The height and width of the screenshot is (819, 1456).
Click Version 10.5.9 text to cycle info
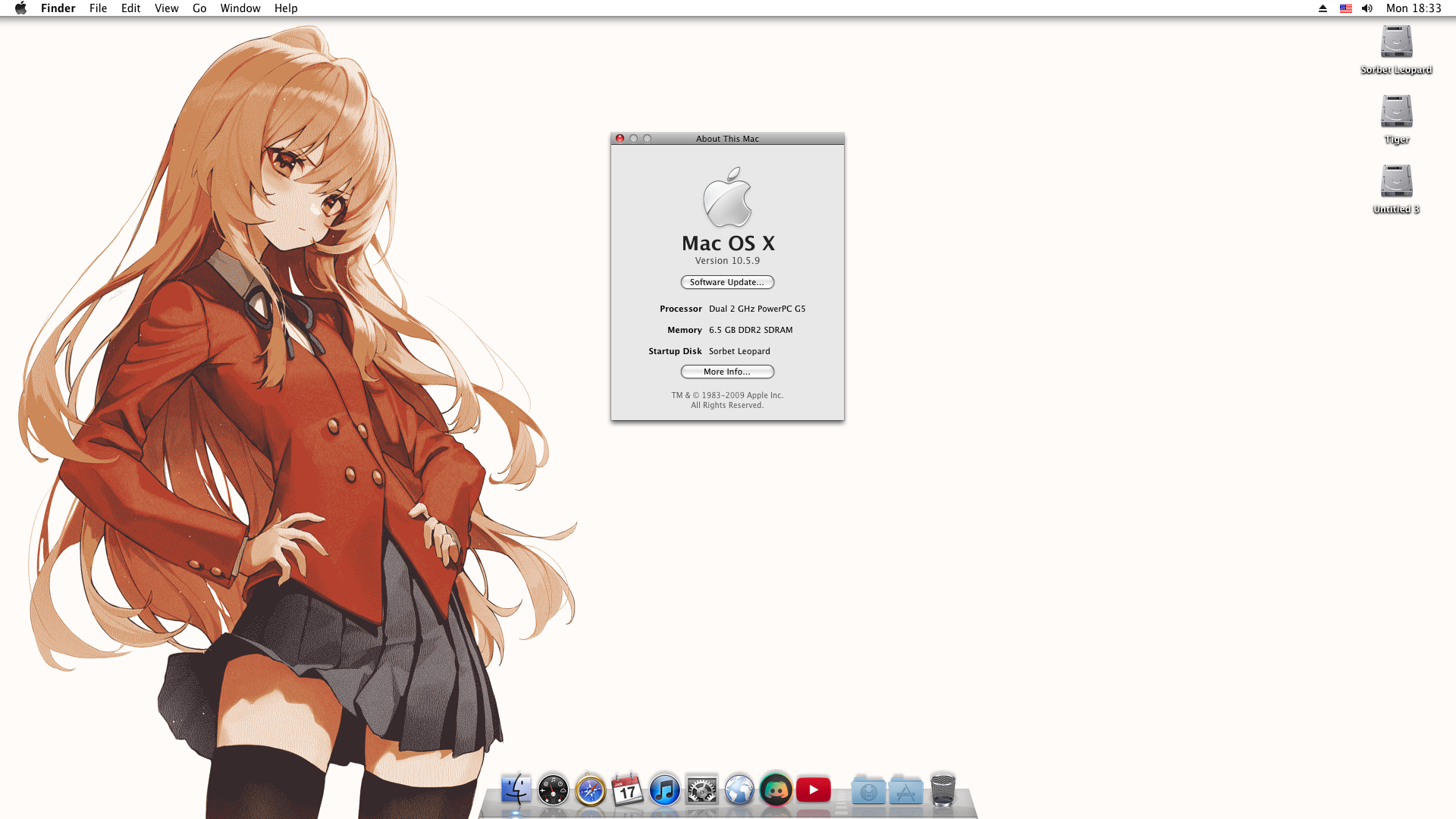pos(727,261)
